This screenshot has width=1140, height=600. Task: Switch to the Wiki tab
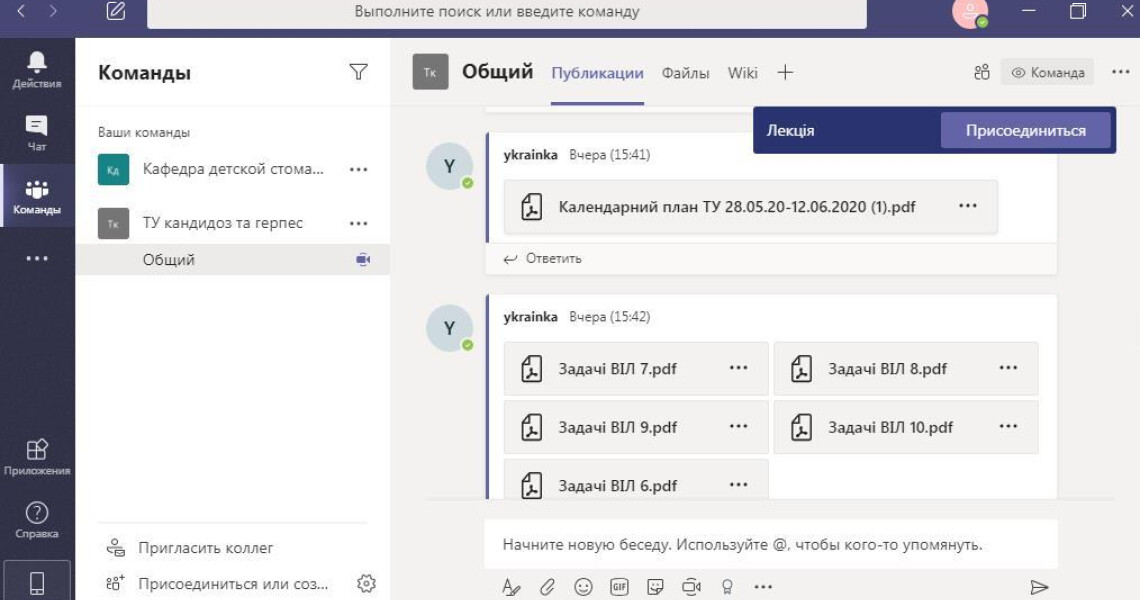742,73
